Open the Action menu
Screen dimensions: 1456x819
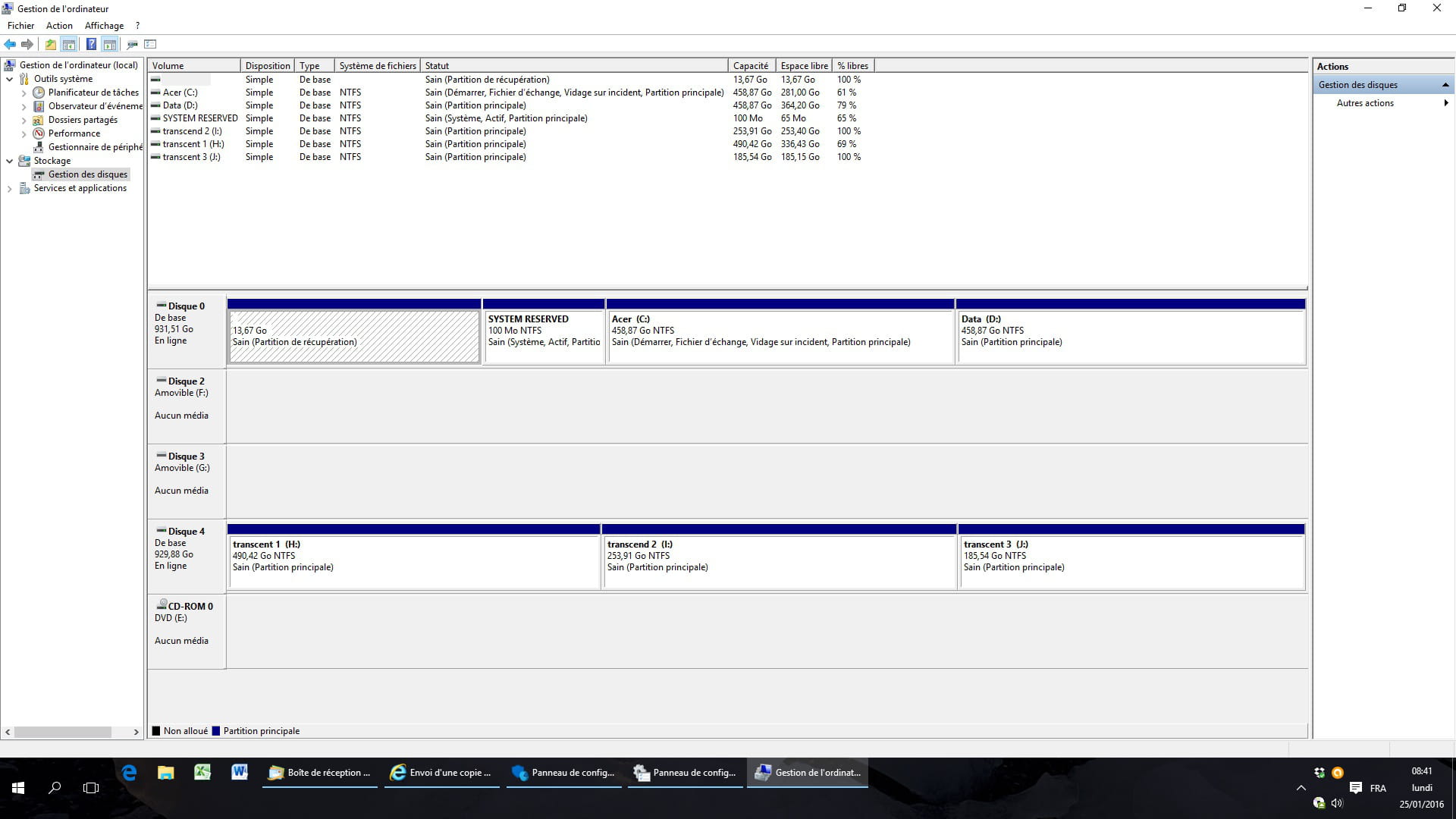point(59,26)
